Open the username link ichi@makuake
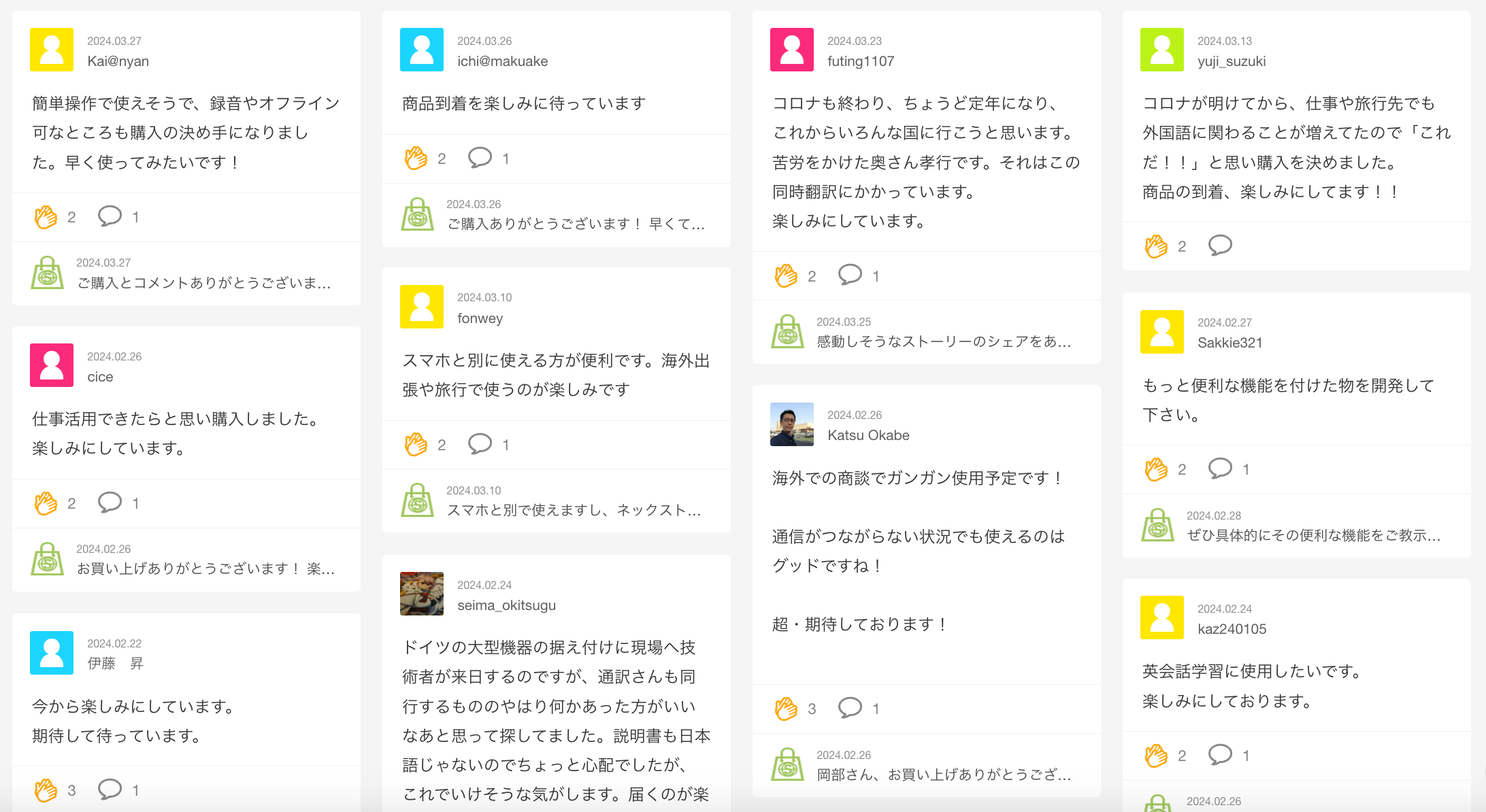The height and width of the screenshot is (812, 1486). [502, 61]
